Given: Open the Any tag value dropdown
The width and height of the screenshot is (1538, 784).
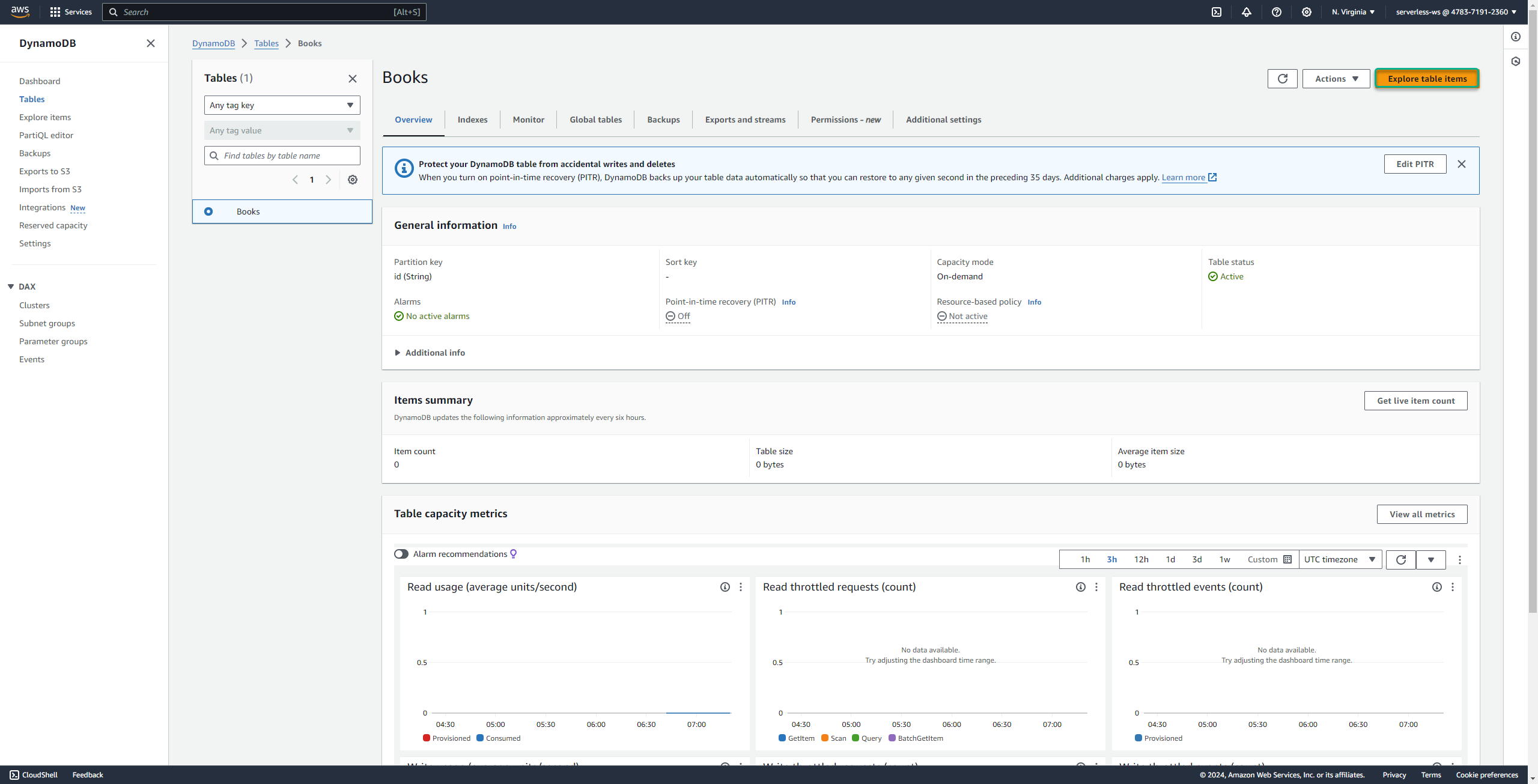Looking at the screenshot, I should 282,130.
